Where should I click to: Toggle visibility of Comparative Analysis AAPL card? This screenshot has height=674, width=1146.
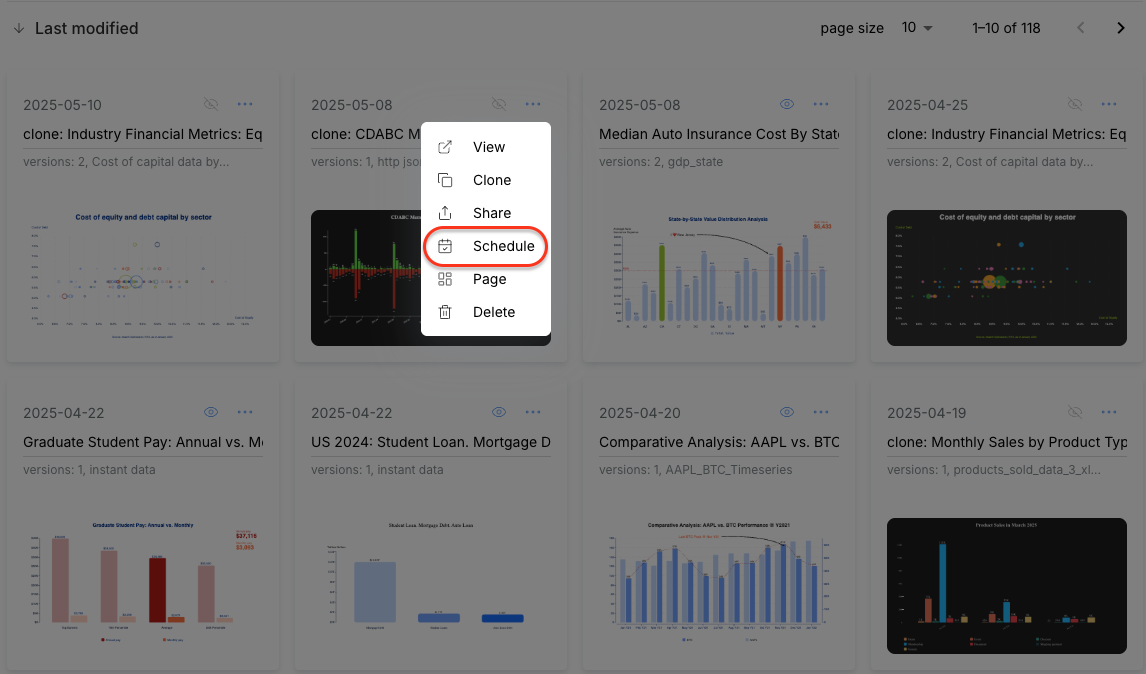coord(786,412)
